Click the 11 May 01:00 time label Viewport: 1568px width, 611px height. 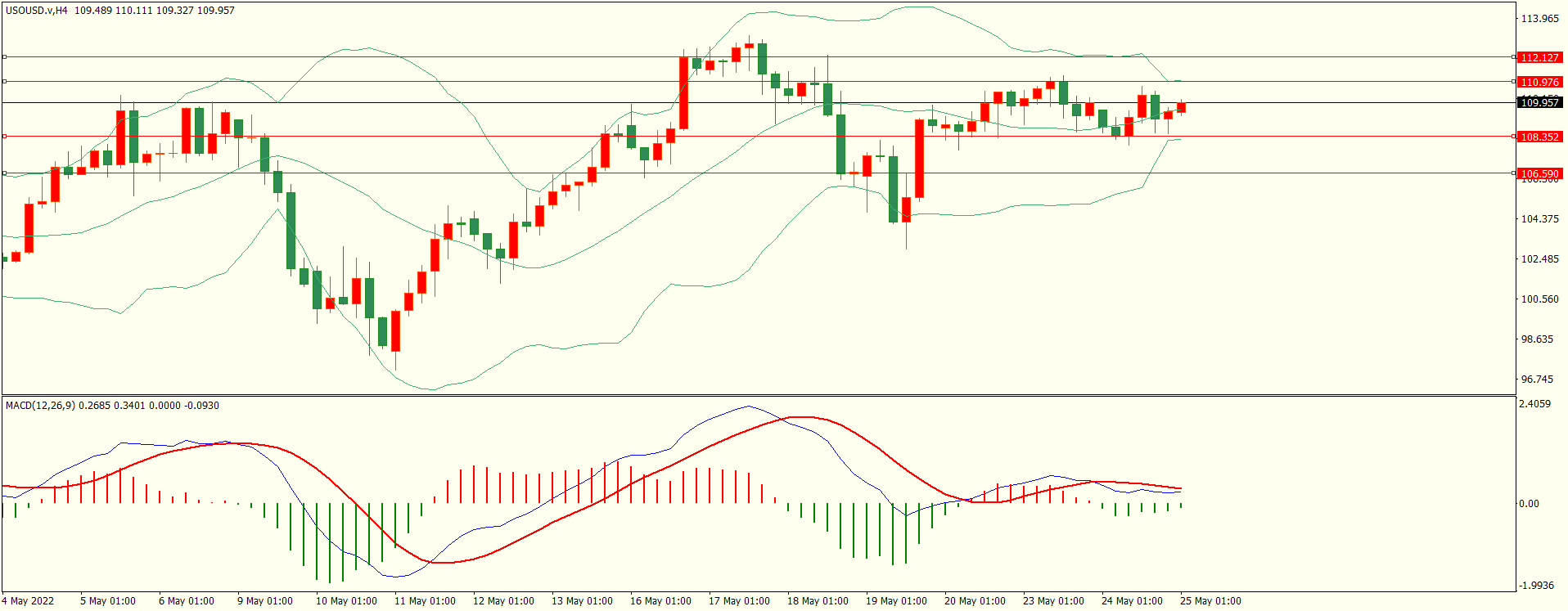tap(425, 600)
